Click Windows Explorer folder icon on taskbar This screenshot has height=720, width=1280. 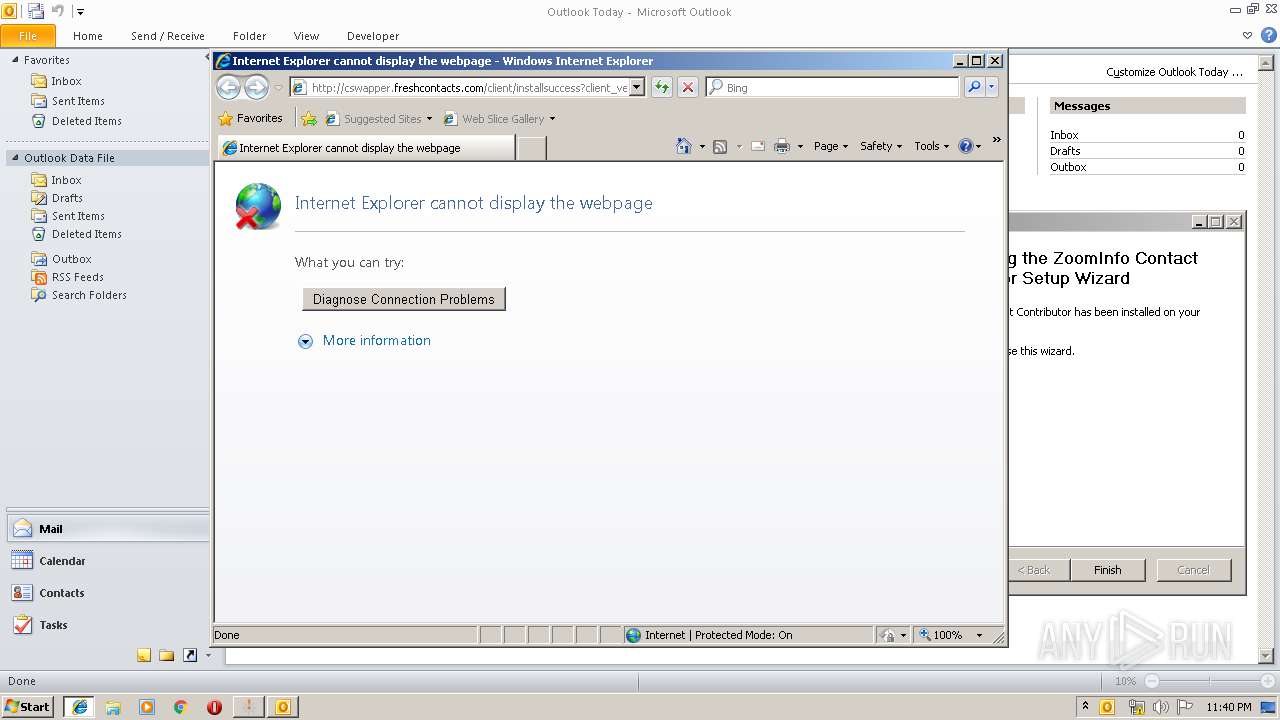click(x=113, y=707)
